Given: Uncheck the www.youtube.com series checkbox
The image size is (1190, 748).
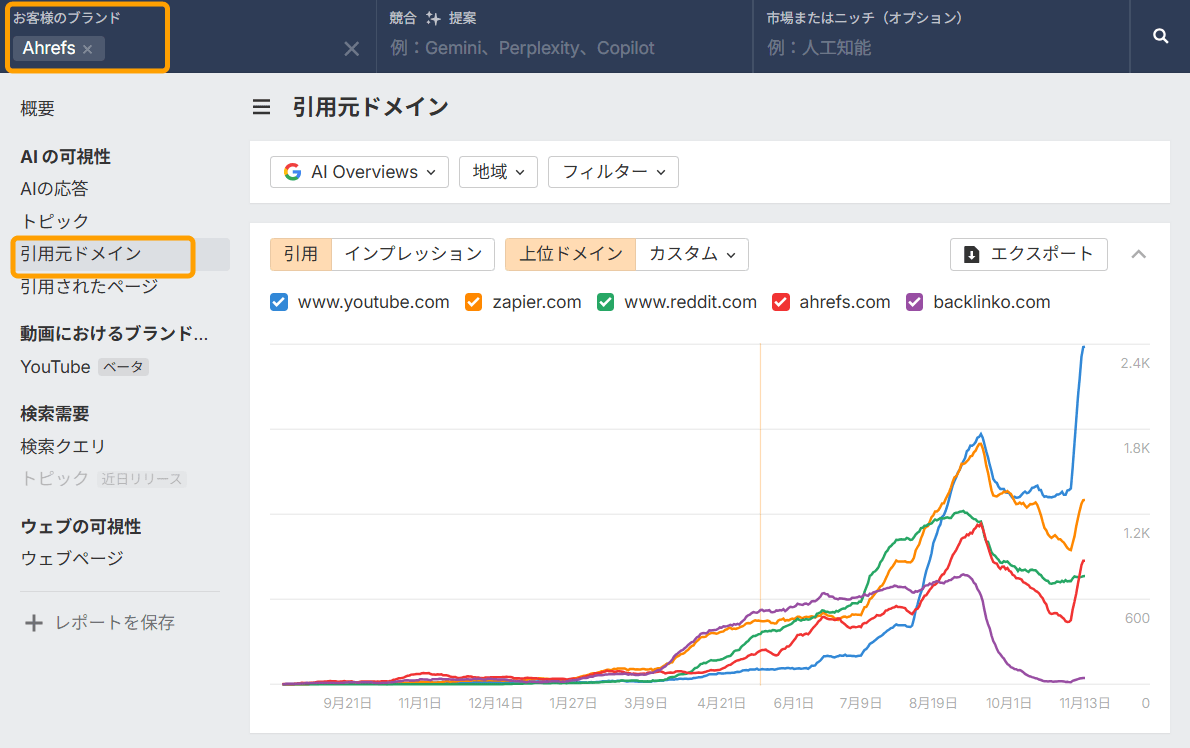Looking at the screenshot, I should click(278, 301).
